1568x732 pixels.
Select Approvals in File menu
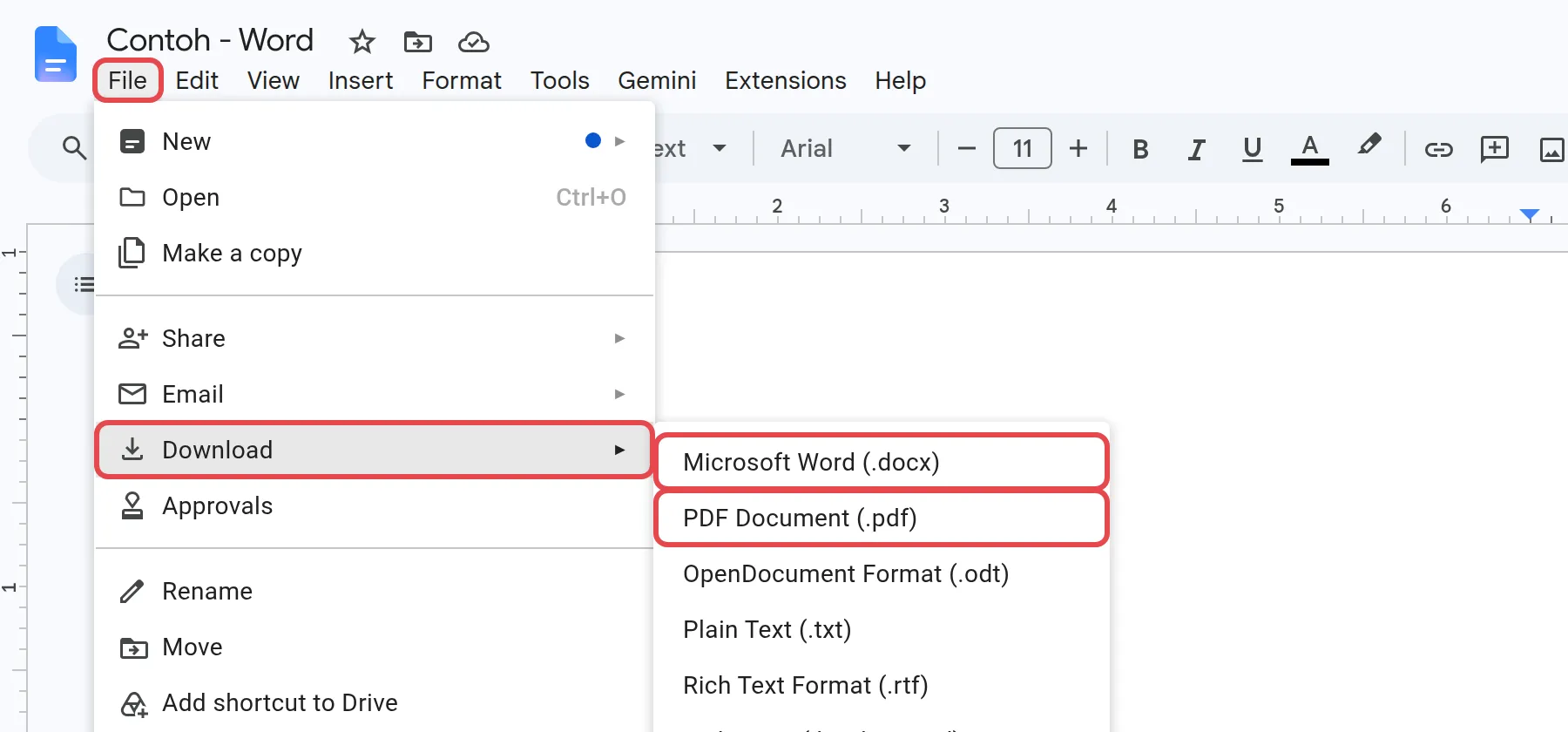(374, 505)
